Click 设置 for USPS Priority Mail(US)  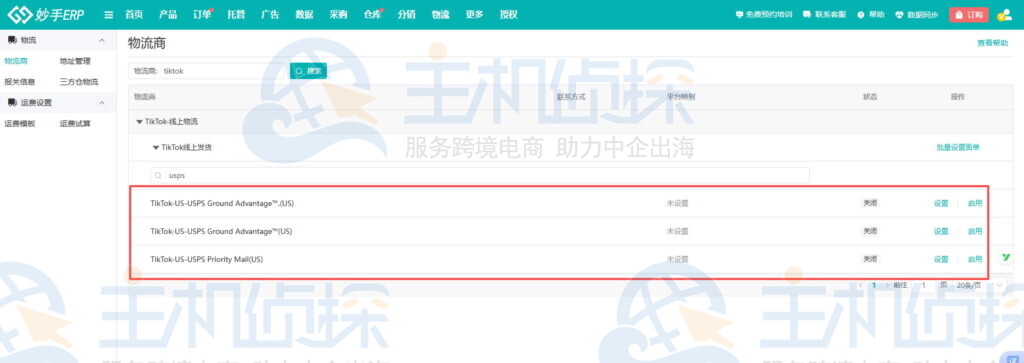[x=940, y=259]
